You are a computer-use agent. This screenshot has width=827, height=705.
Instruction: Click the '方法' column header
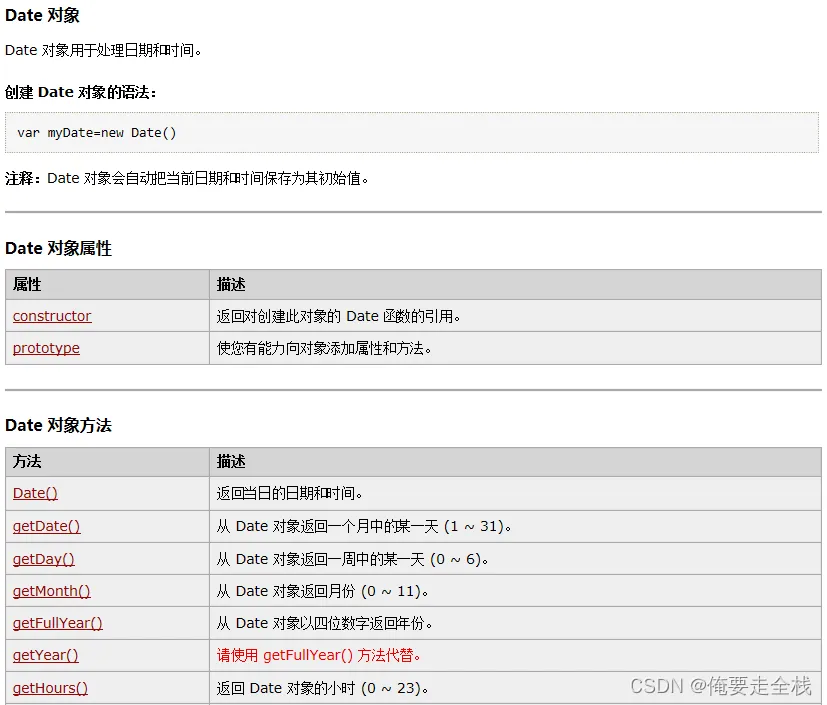click(27, 461)
